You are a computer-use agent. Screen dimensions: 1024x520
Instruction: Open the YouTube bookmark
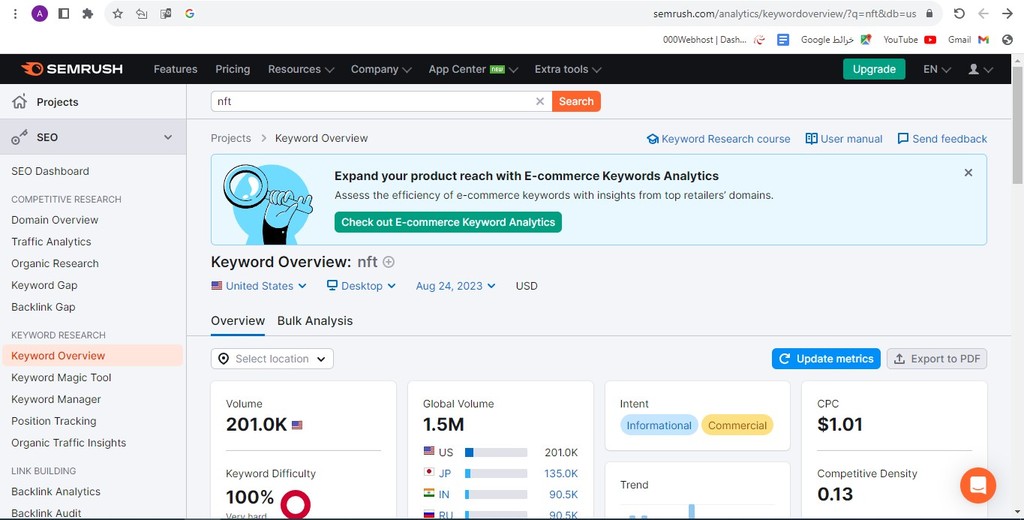(910, 40)
